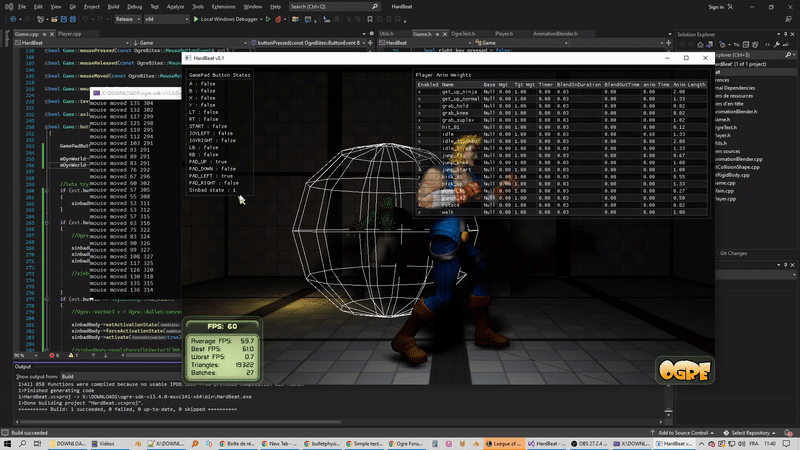Image resolution: width=800 pixels, height=450 pixels.
Task: Switch to Player.cpp tab
Action: [70, 34]
